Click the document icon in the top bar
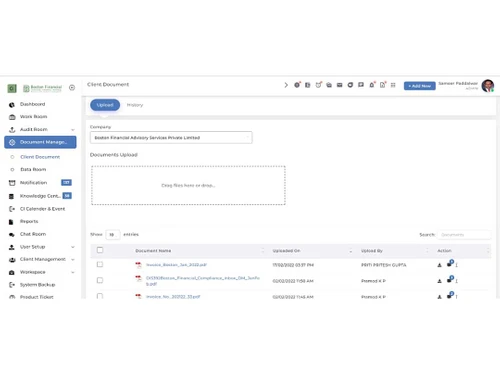 coord(383,85)
